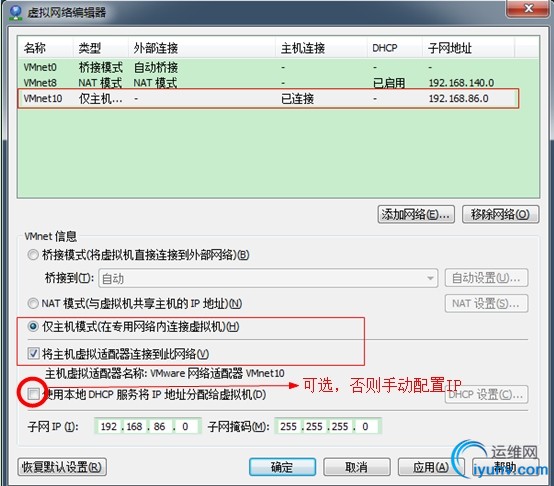Click subnet IP third octet 86

click(x=160, y=426)
